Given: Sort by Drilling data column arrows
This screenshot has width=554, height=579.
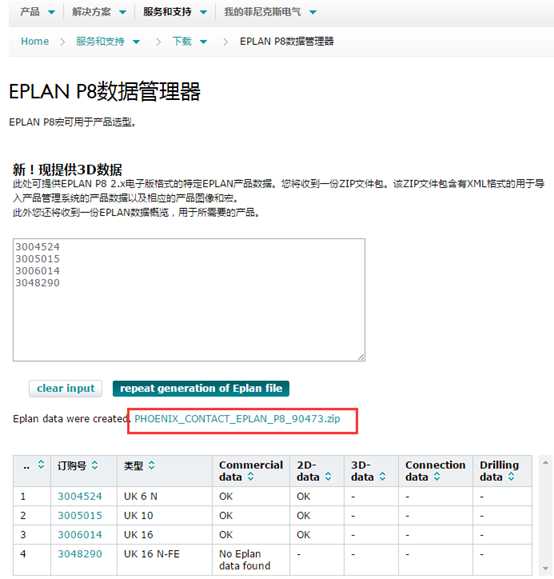Looking at the screenshot, I should coord(511,477).
